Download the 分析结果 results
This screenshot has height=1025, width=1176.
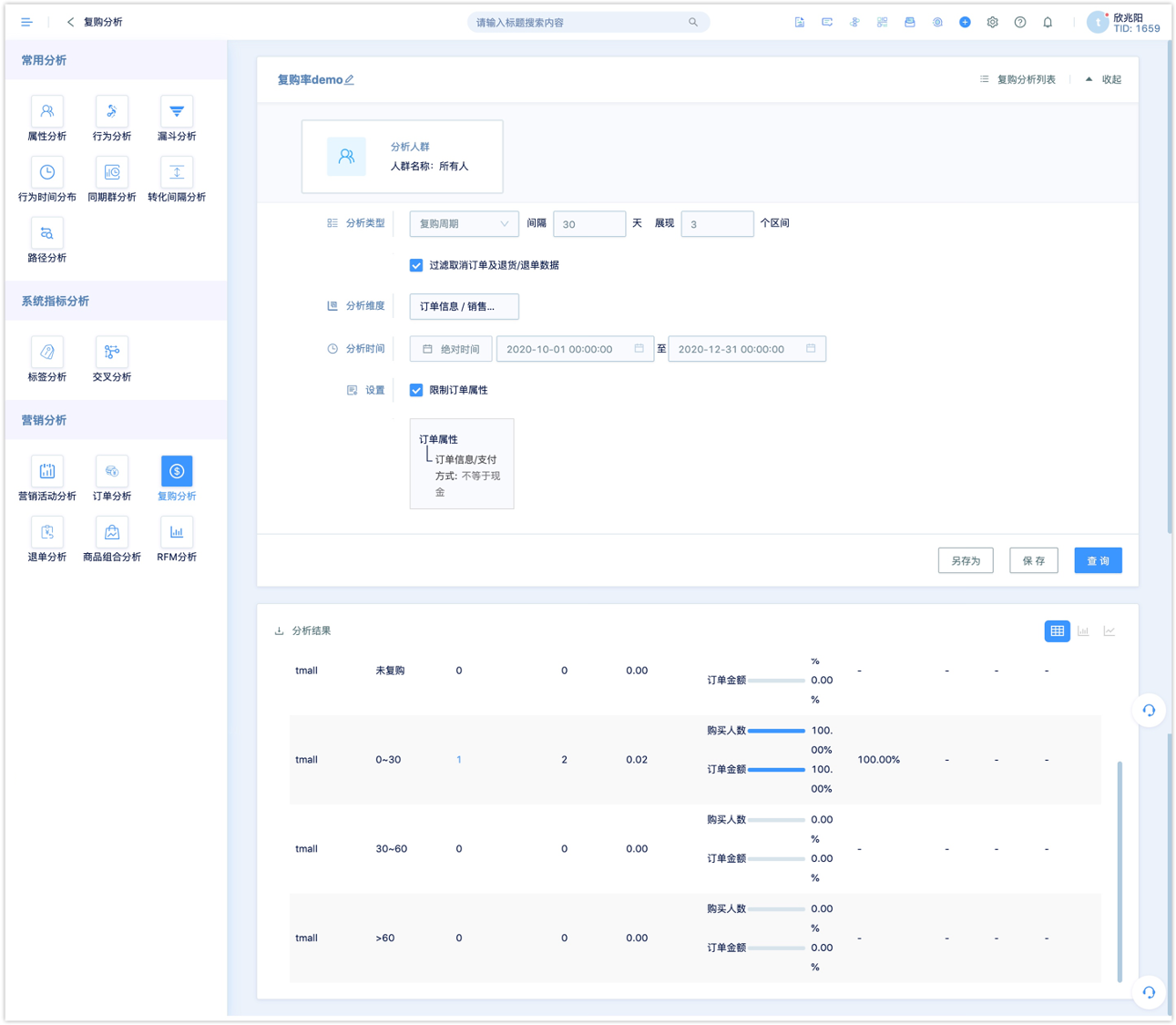(279, 630)
